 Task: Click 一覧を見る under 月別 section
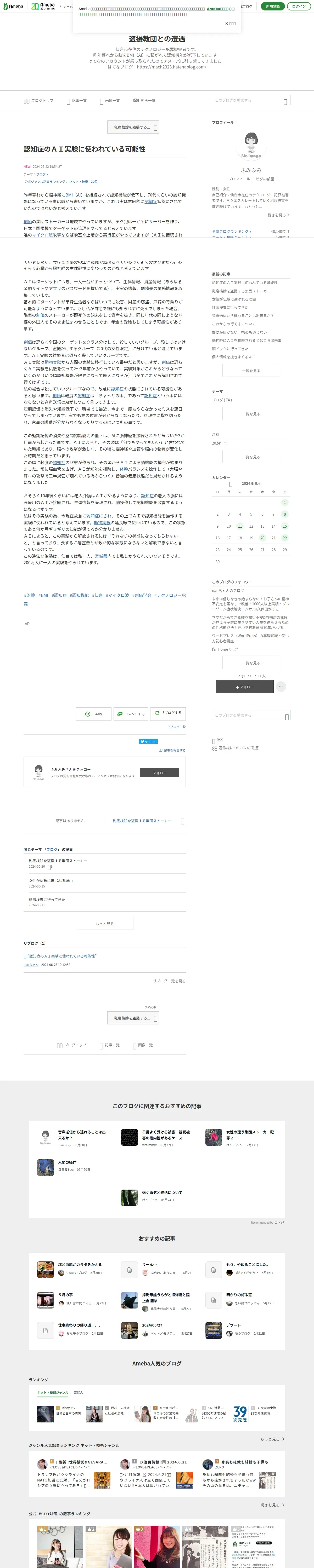tap(251, 457)
